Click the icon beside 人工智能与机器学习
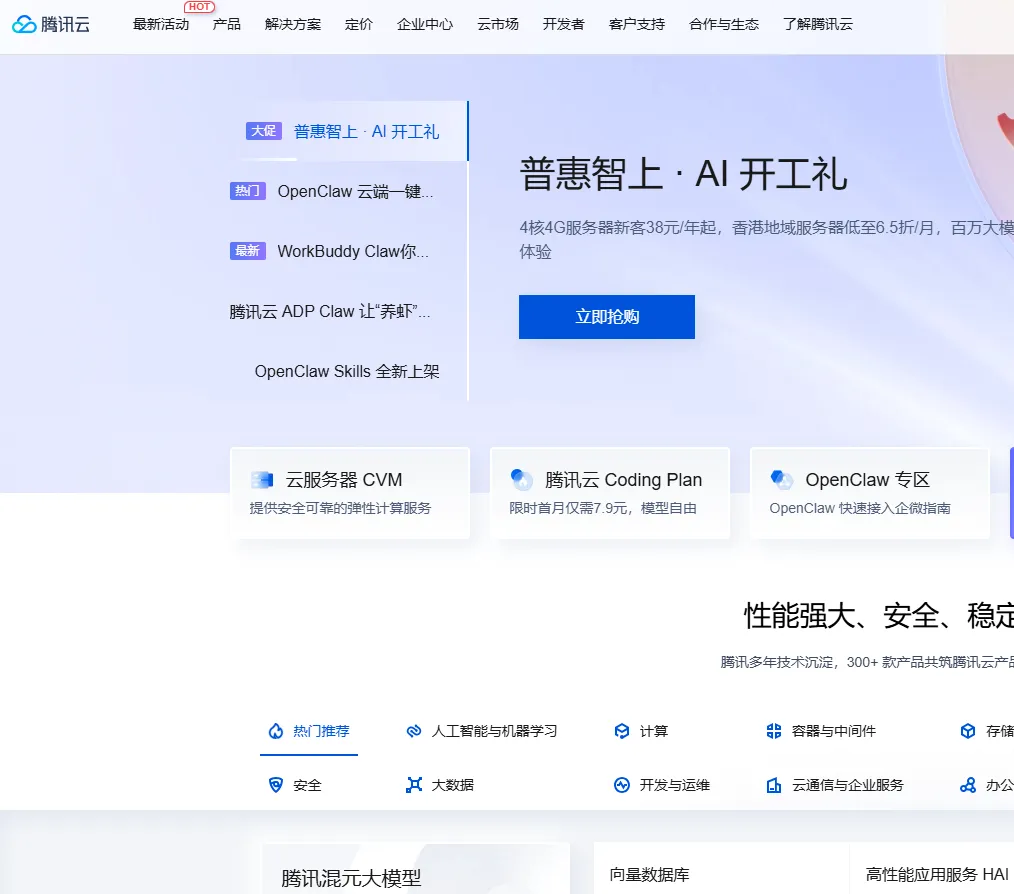The width and height of the screenshot is (1014, 894). (x=414, y=731)
